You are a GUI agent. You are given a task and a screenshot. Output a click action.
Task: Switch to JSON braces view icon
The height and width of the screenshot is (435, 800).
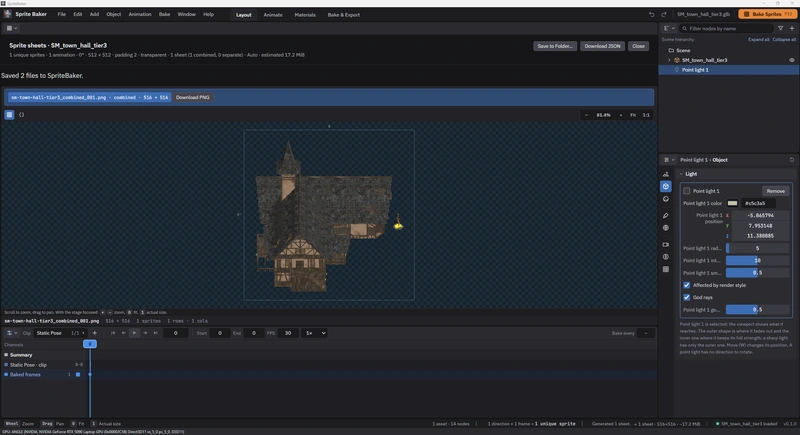(21, 115)
